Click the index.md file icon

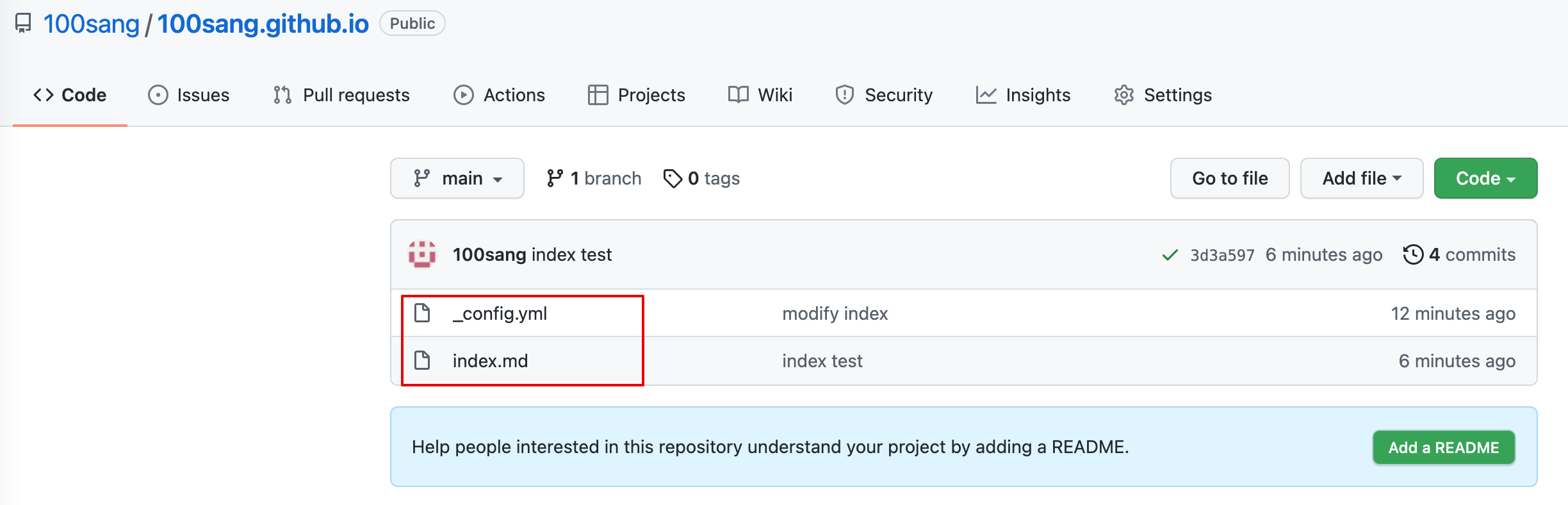click(422, 361)
